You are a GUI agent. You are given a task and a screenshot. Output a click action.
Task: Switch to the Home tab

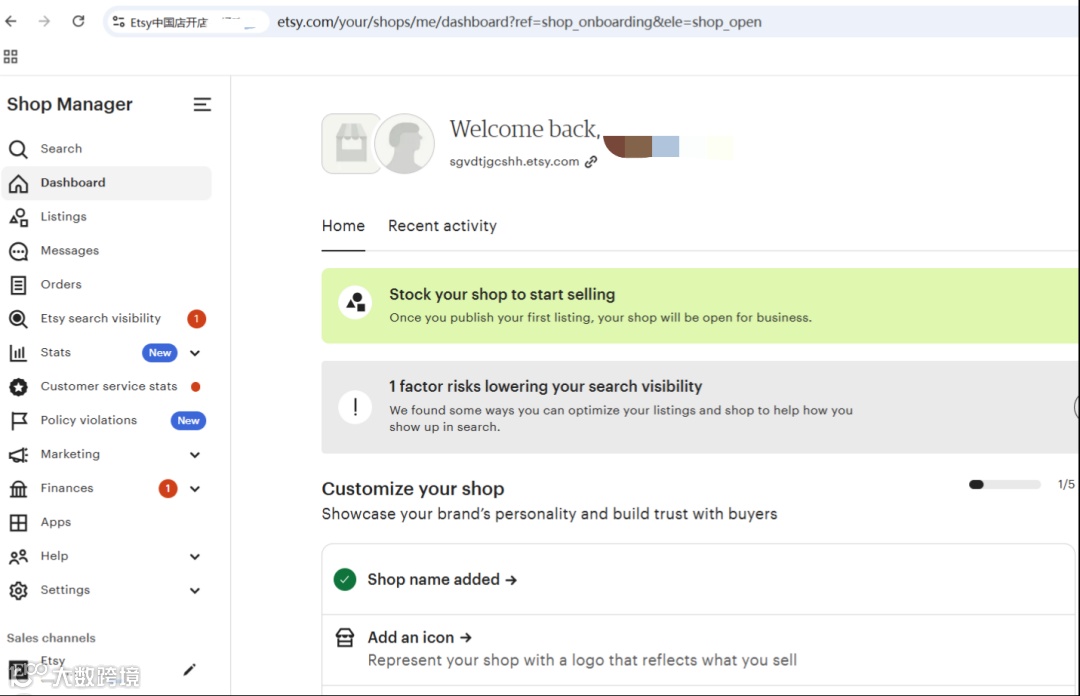coord(343,226)
